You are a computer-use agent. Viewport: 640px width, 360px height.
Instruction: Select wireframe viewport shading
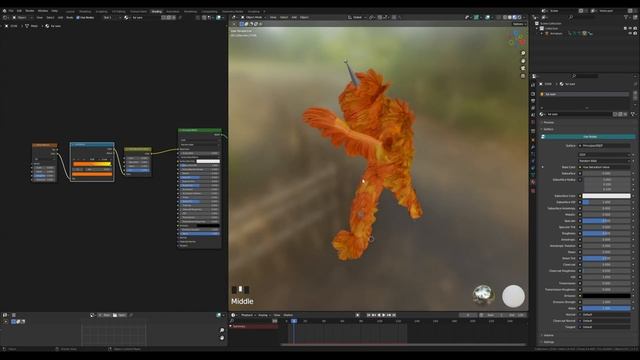point(505,18)
